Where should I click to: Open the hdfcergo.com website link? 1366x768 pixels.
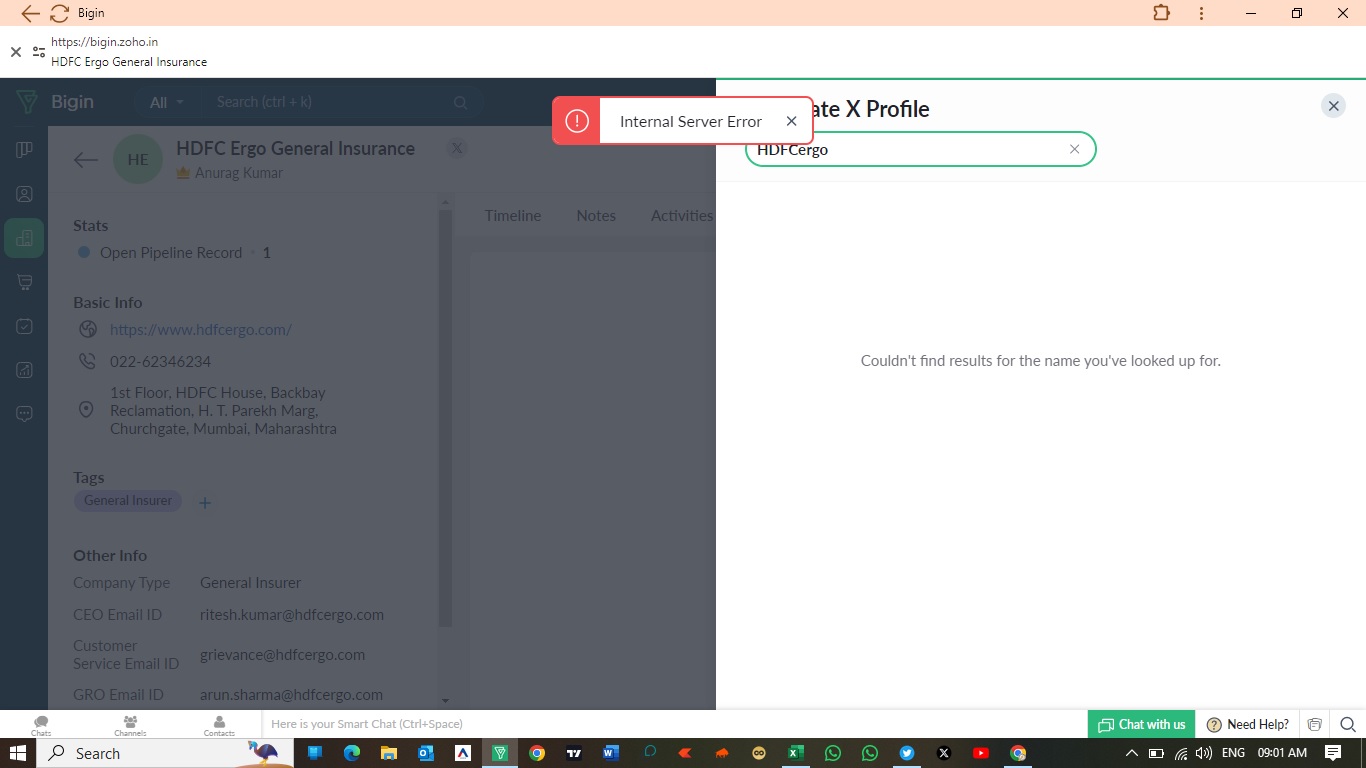(x=200, y=329)
